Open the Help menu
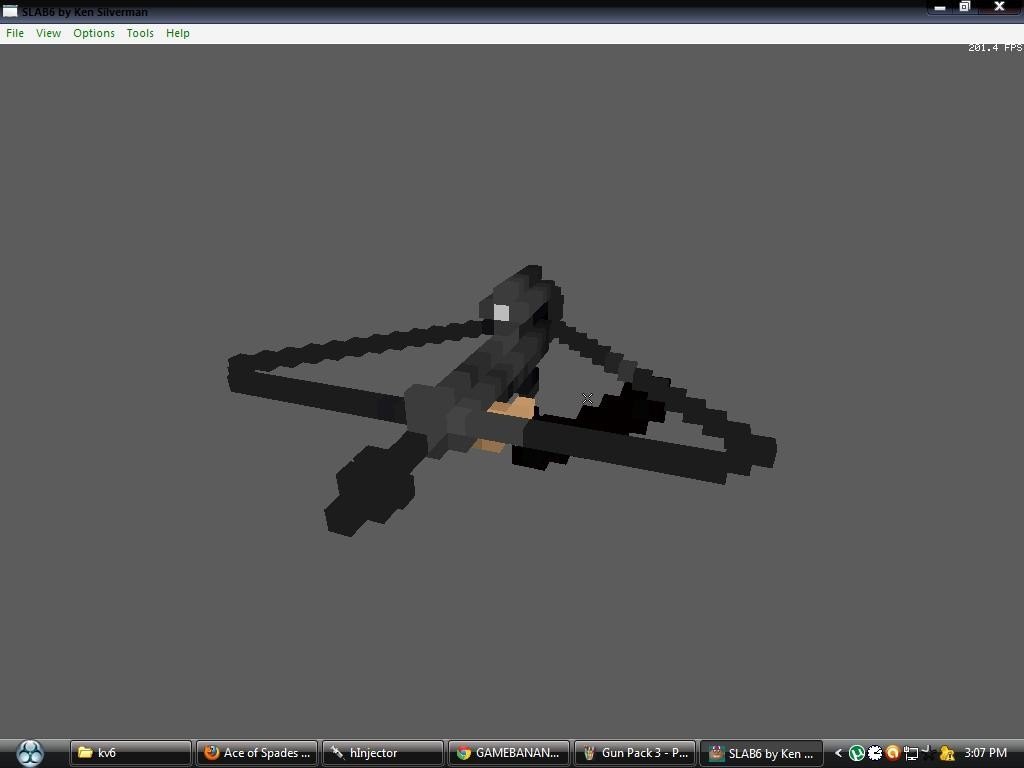The image size is (1024, 768). (178, 33)
